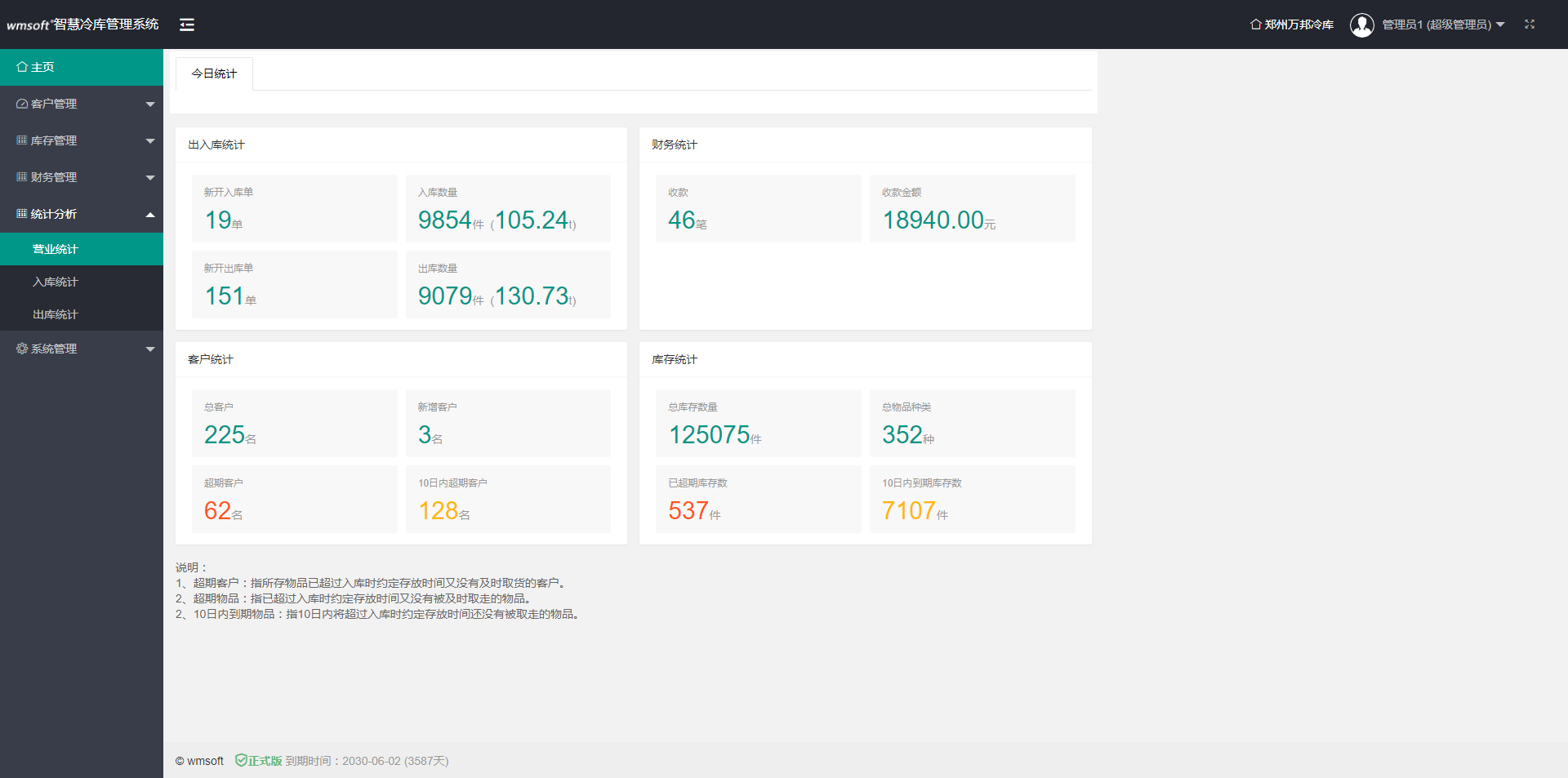Click the 10日内到期物品 explanation note line
Screen dimensions: 1568x778
[379, 614]
